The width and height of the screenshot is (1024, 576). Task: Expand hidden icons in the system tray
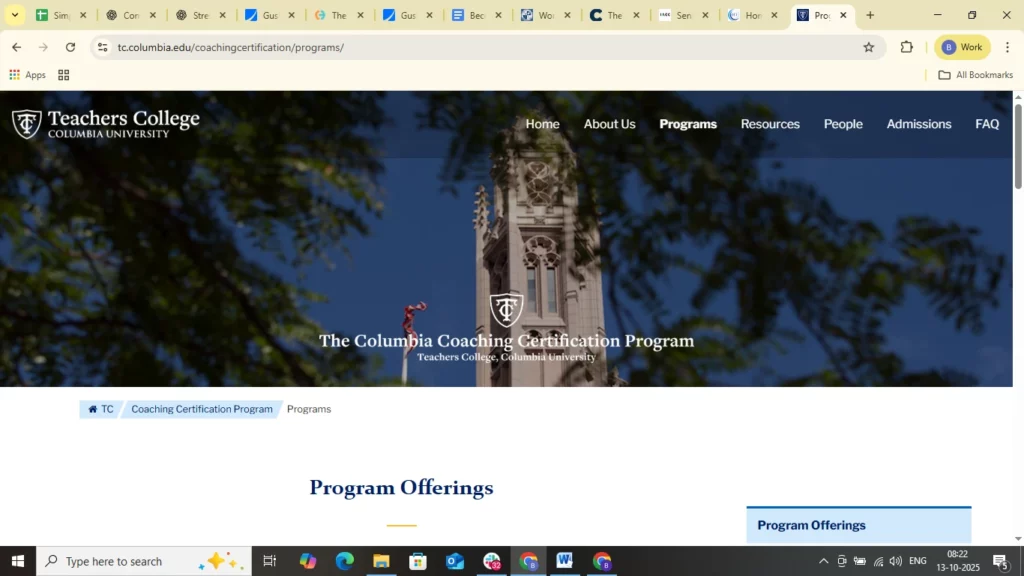(823, 561)
